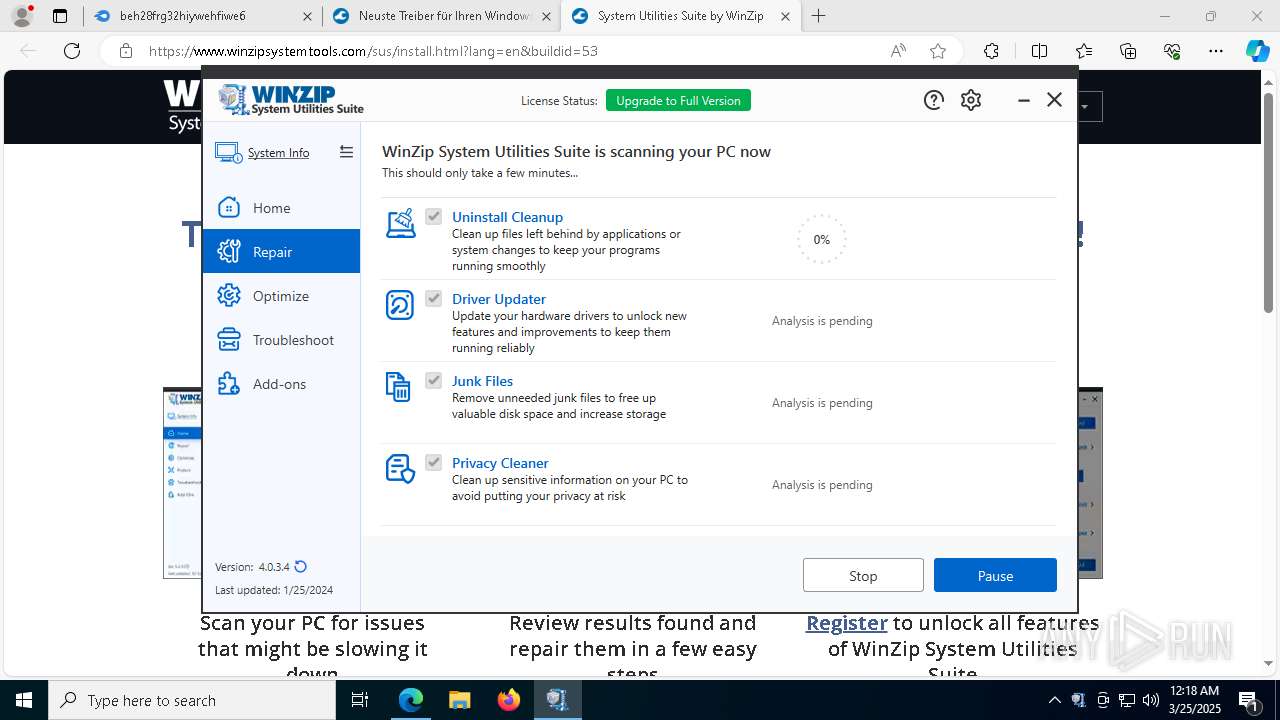
Task: Open File Explorer from the taskbar
Action: click(460, 700)
